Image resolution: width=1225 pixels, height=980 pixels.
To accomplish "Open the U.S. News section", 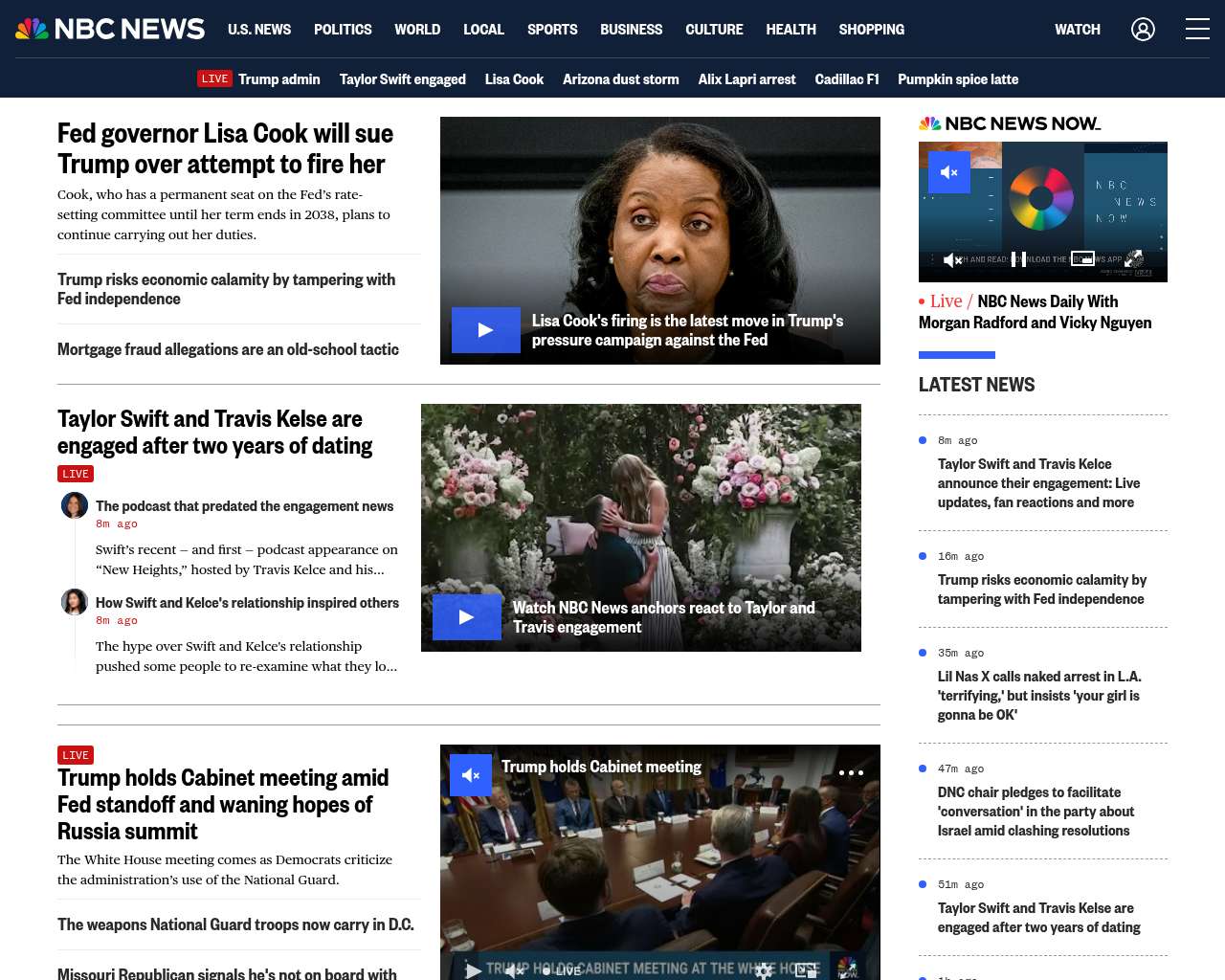I will 259,30.
